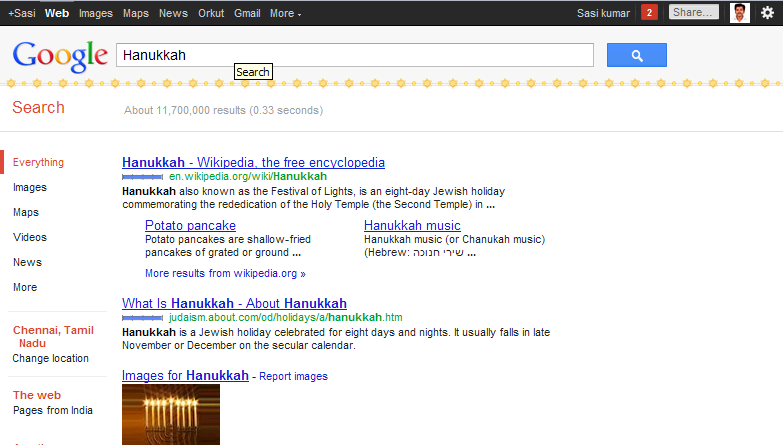Open Images for Hanukkah link

pos(185,376)
